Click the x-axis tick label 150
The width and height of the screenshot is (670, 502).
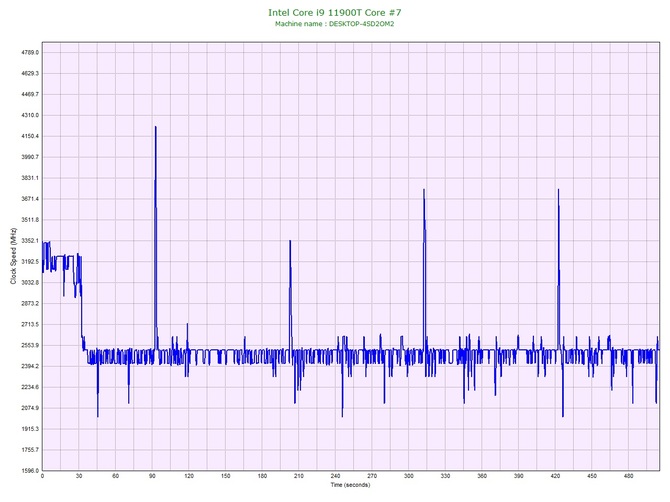point(226,476)
